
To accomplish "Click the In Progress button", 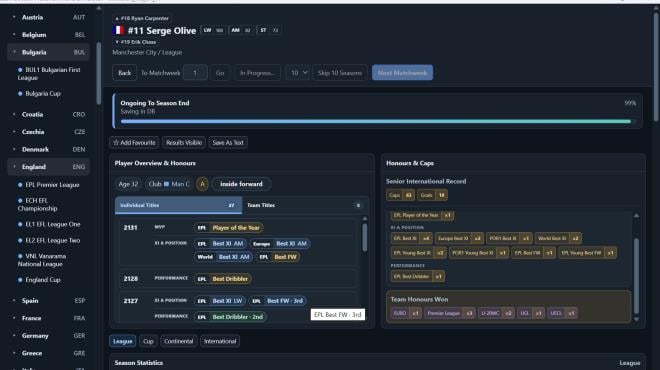I will point(257,73).
